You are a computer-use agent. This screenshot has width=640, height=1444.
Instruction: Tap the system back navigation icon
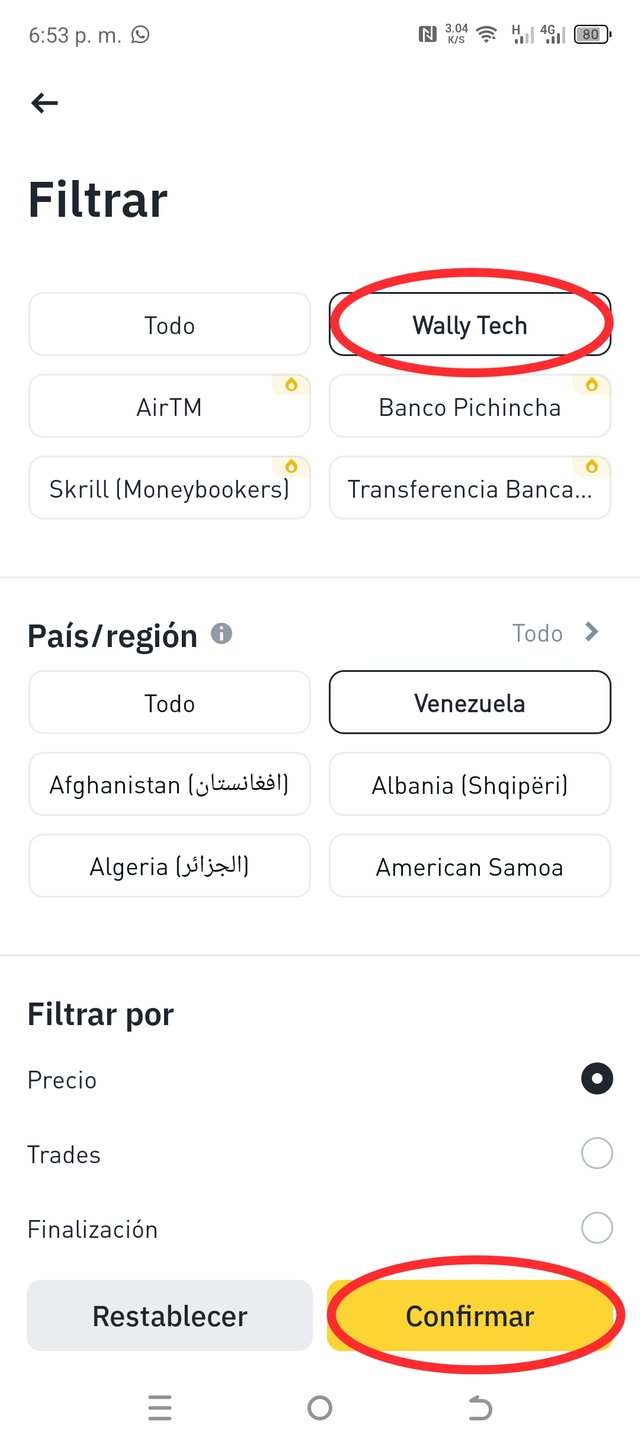tap(480, 1408)
